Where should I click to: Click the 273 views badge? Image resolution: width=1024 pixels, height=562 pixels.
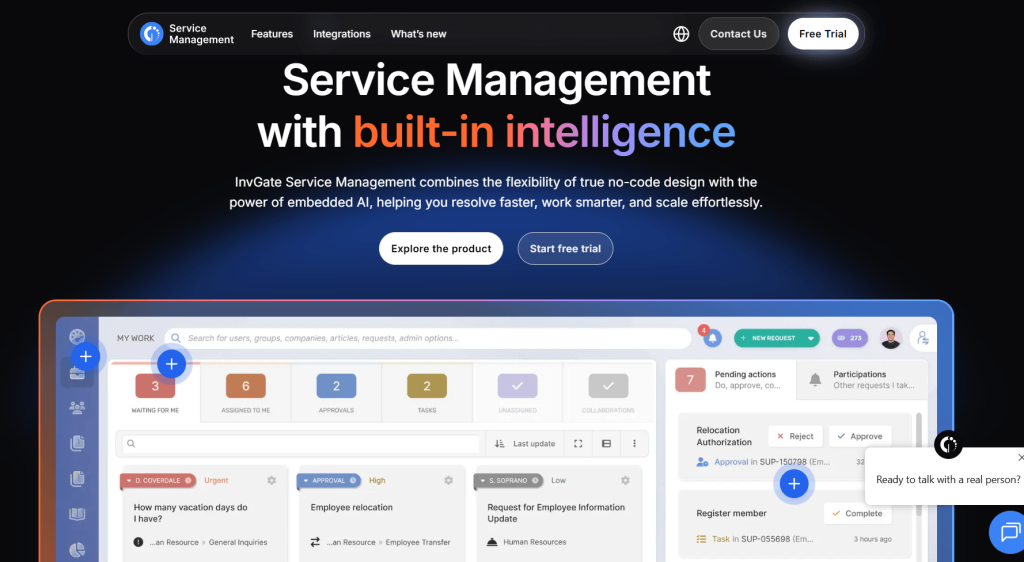pyautogui.click(x=850, y=338)
